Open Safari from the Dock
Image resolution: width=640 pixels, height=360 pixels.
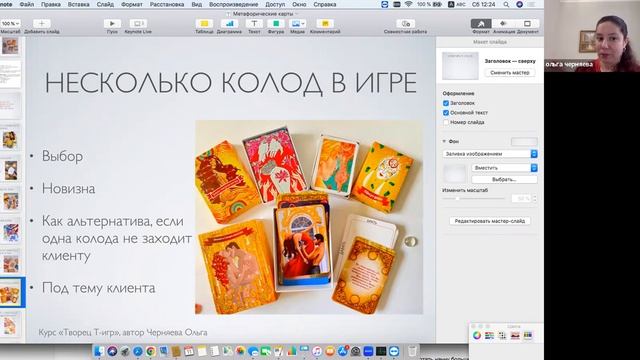tap(138, 351)
